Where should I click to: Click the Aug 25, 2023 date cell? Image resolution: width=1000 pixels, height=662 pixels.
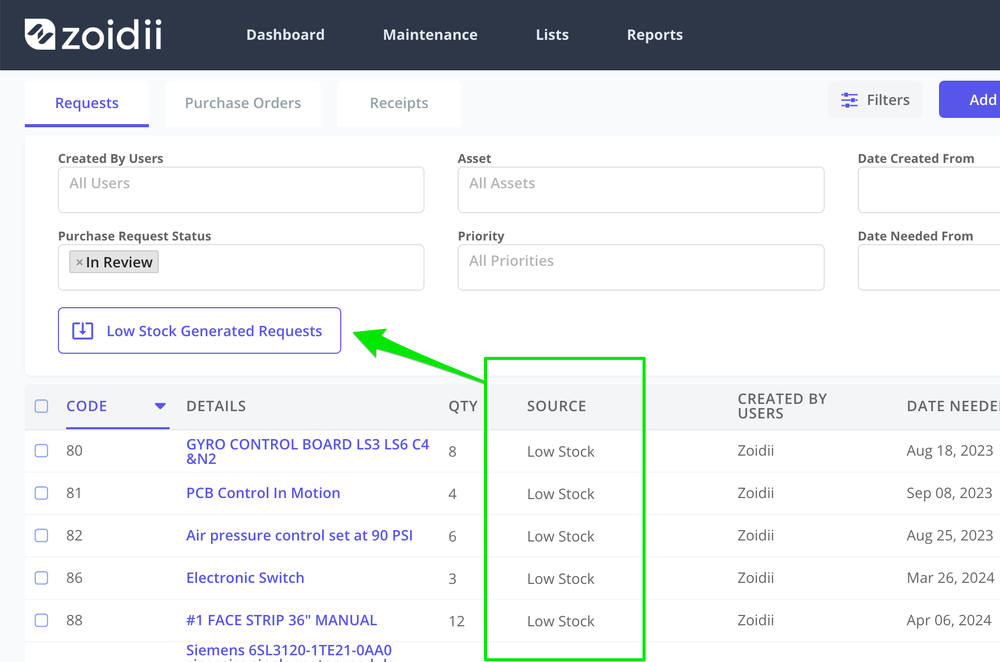coord(950,536)
